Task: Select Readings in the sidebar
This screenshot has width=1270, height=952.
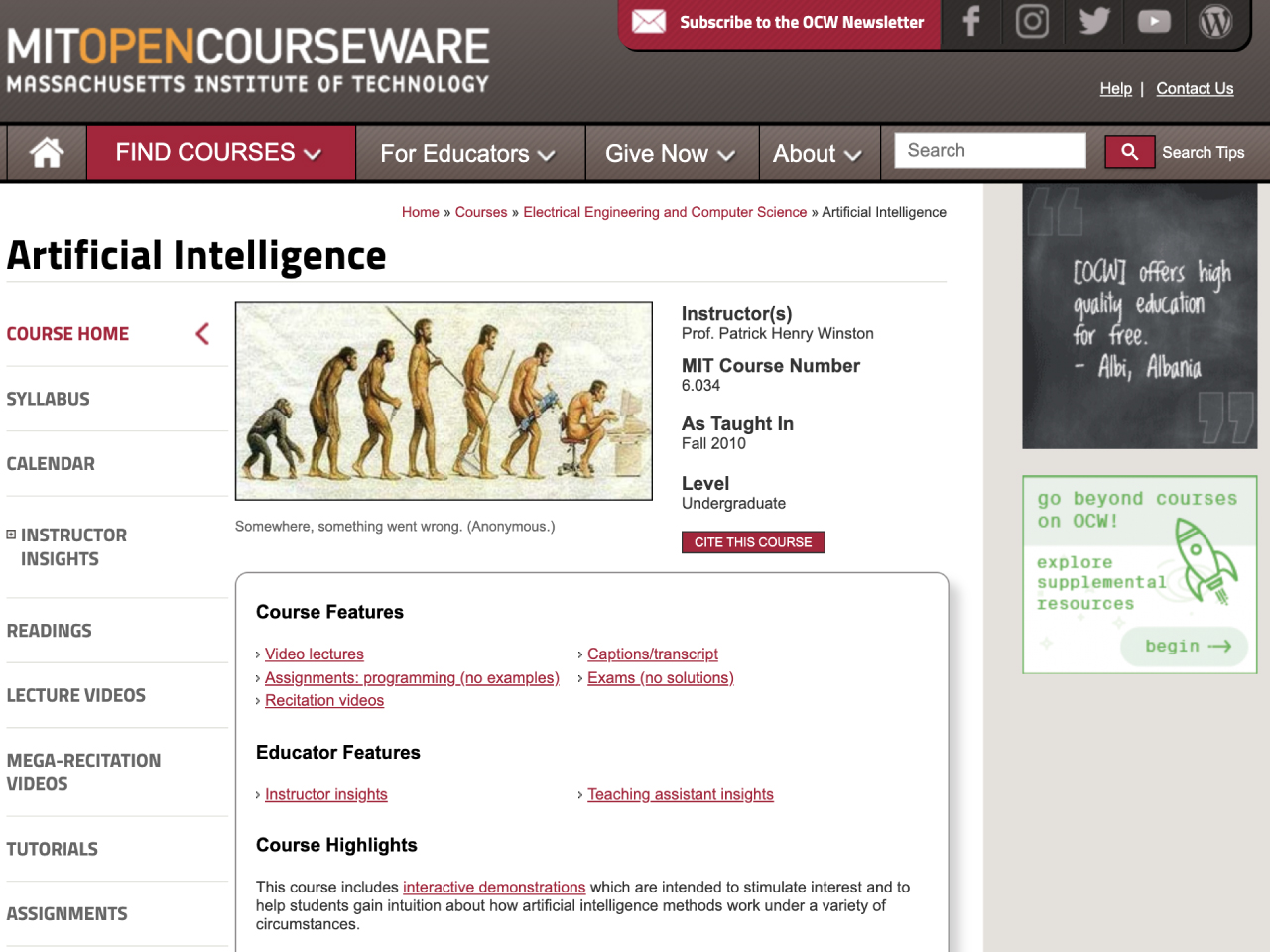Action: 49,630
